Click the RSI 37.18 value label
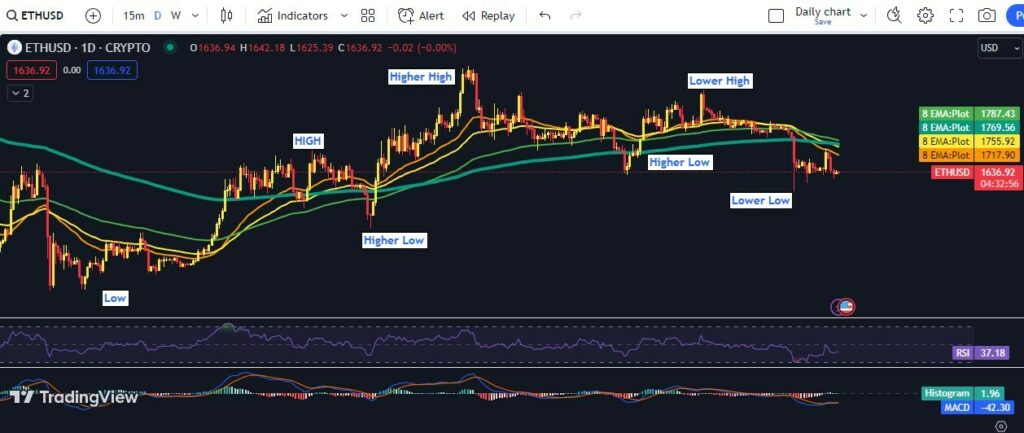1024x433 pixels. [x=980, y=353]
